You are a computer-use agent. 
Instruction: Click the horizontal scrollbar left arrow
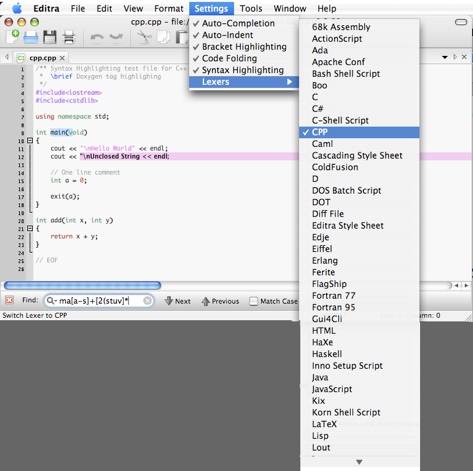[456, 286]
